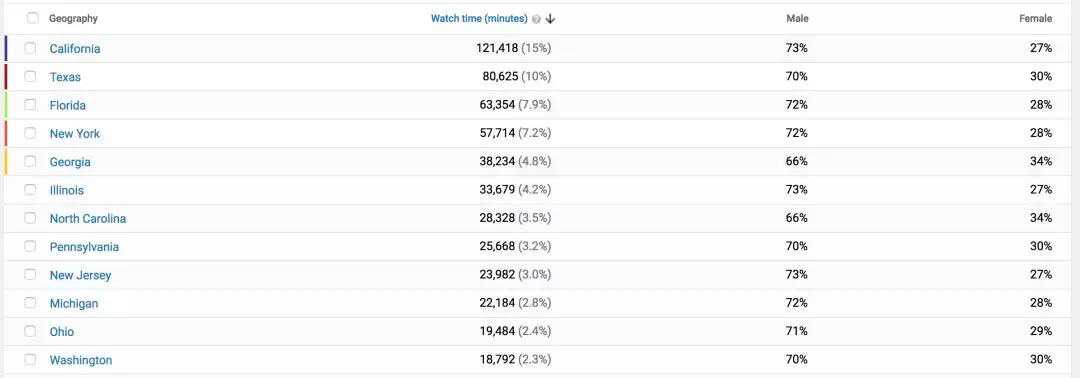Click the Pennsylvania link

[x=84, y=246]
